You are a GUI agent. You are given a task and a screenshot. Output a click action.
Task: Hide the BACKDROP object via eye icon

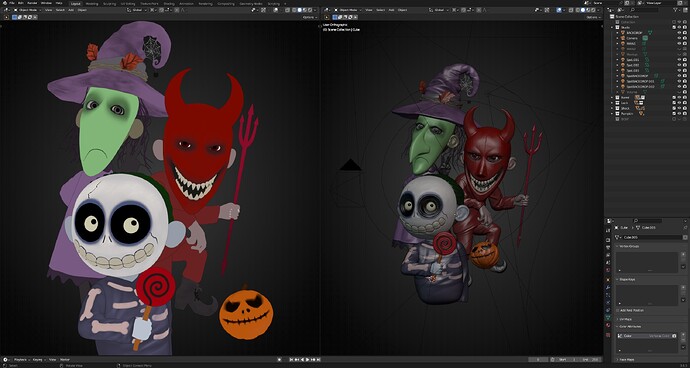point(679,33)
